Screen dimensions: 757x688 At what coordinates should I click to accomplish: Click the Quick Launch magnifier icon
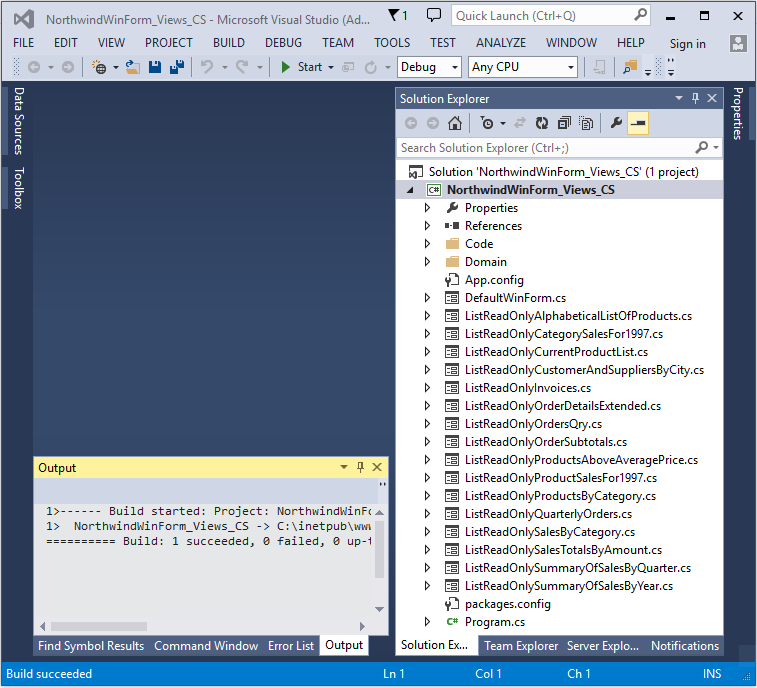640,15
